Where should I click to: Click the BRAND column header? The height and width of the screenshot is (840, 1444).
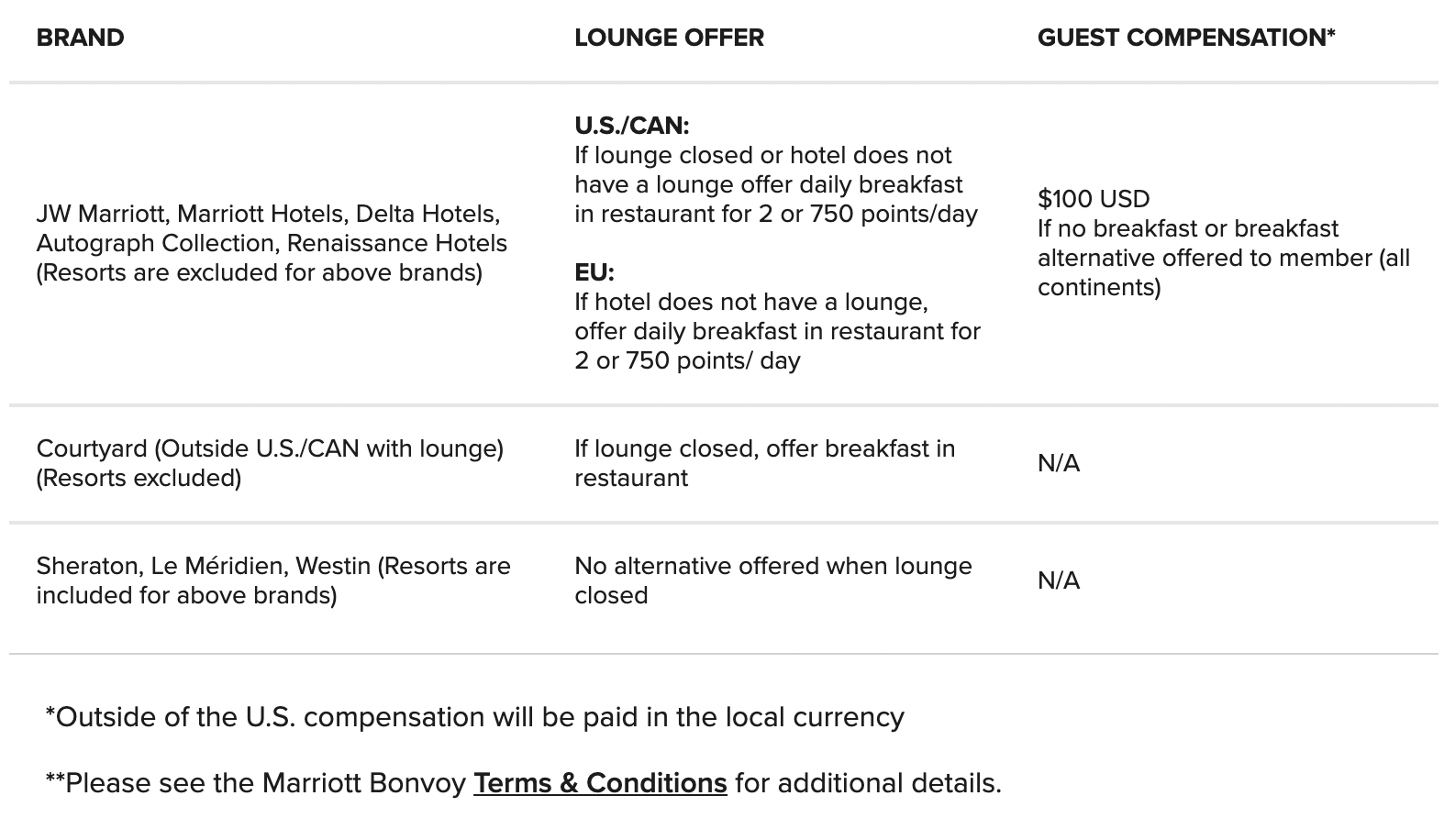tap(80, 38)
